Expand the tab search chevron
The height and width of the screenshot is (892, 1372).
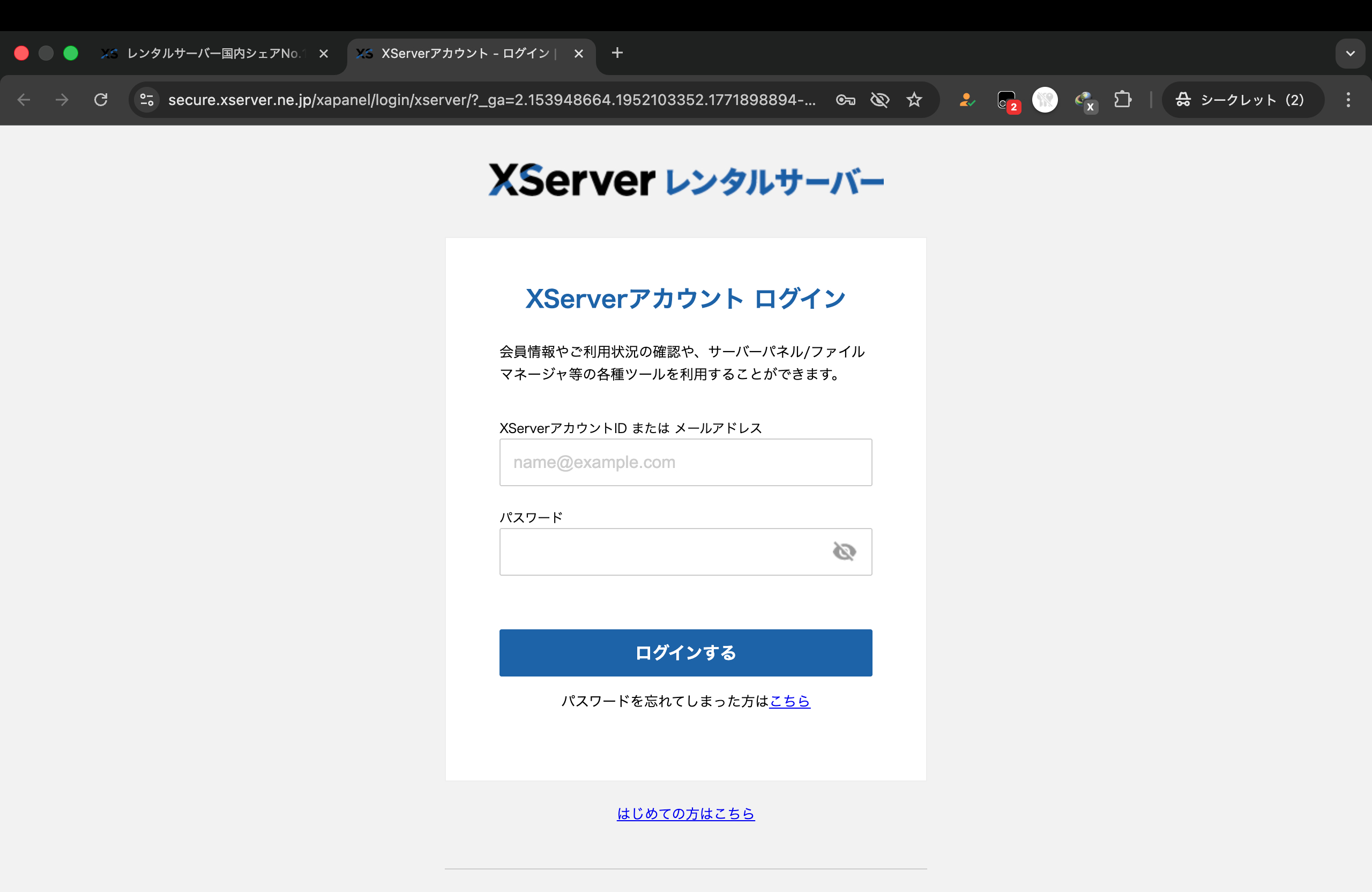[1350, 54]
